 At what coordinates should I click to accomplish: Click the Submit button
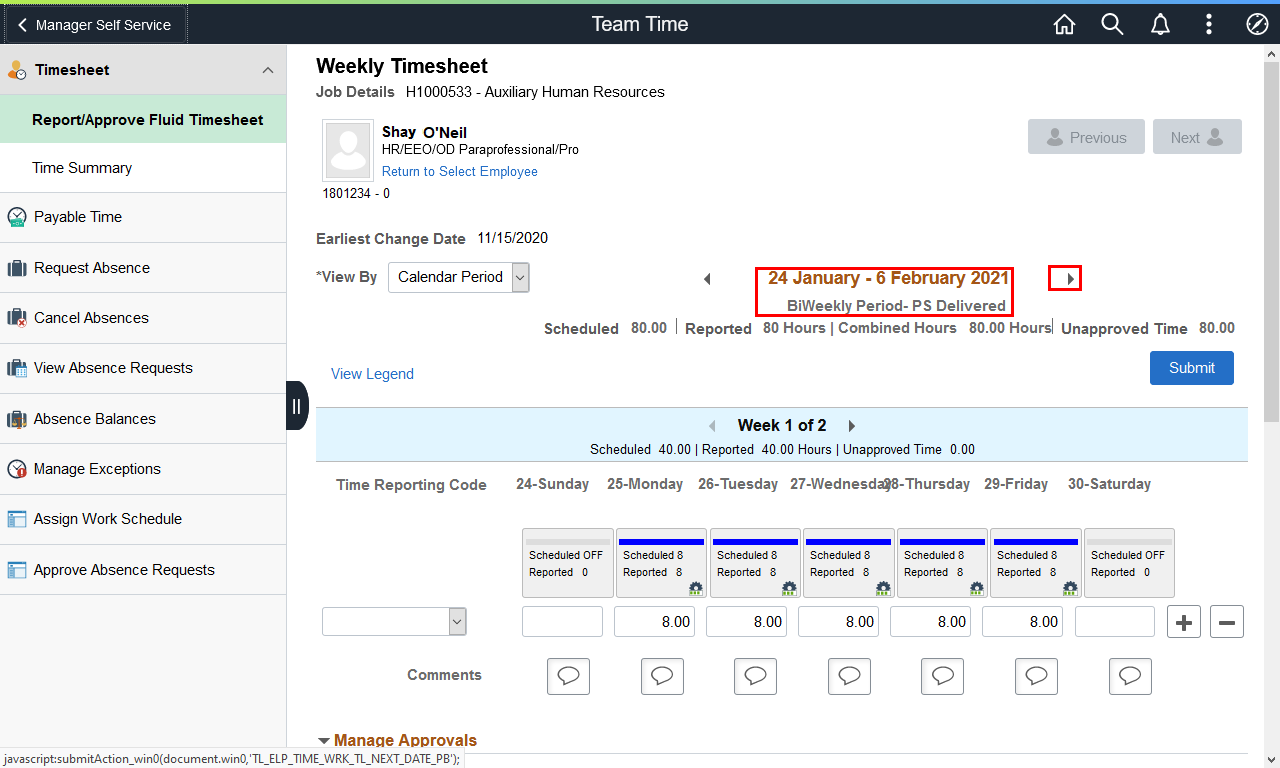pyautogui.click(x=1192, y=368)
